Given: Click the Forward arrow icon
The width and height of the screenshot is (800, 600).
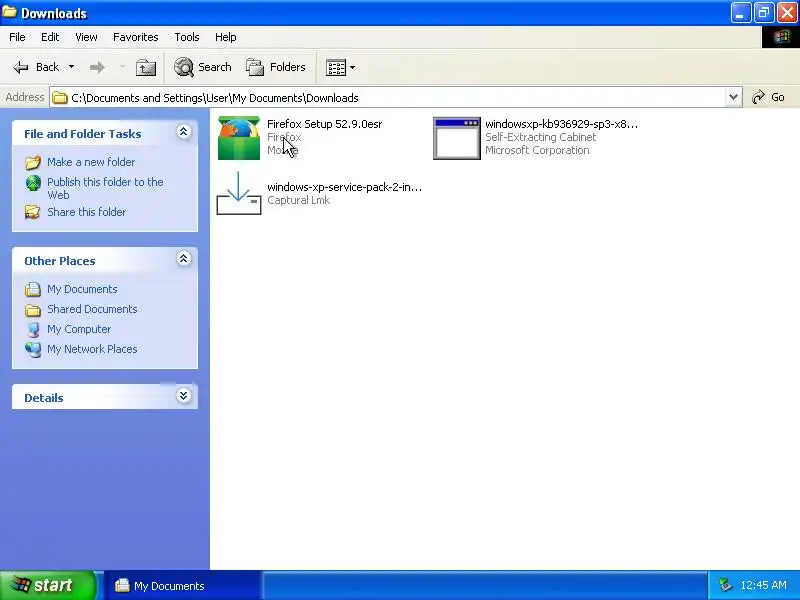Looking at the screenshot, I should 97,67.
